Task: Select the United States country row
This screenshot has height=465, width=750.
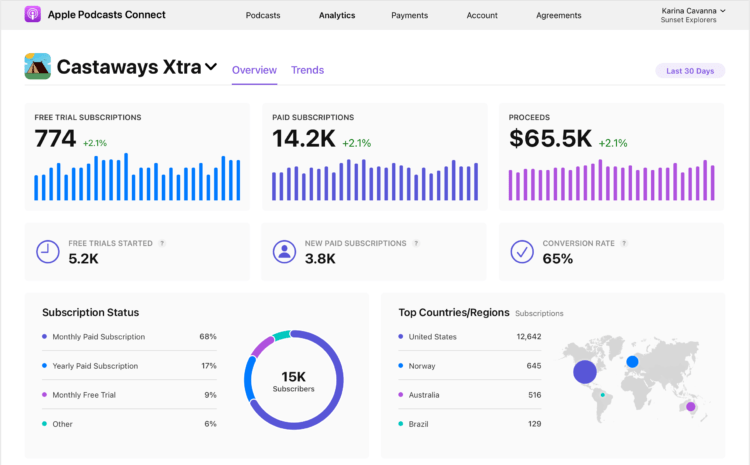Action: tap(470, 336)
